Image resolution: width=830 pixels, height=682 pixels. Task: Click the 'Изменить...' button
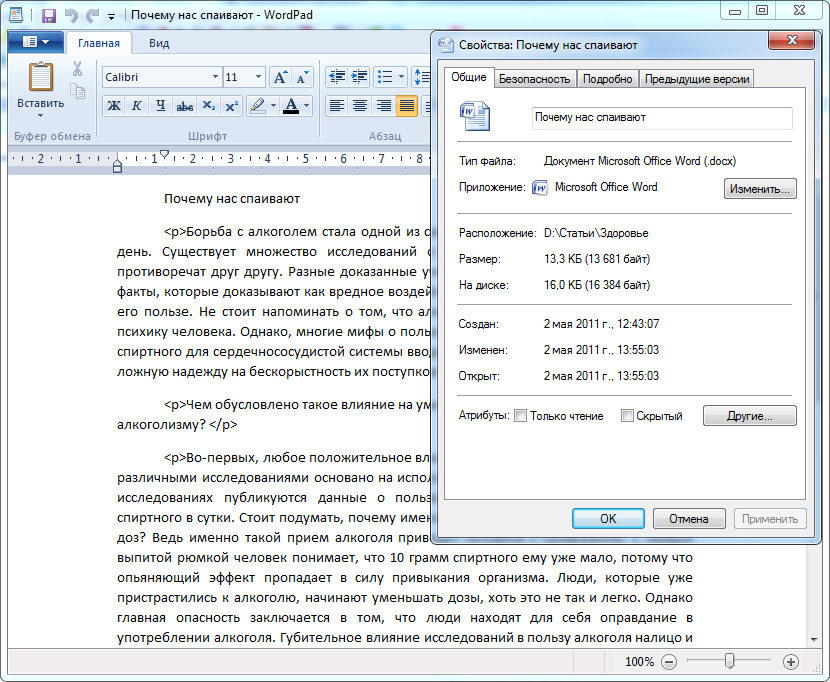click(x=760, y=188)
